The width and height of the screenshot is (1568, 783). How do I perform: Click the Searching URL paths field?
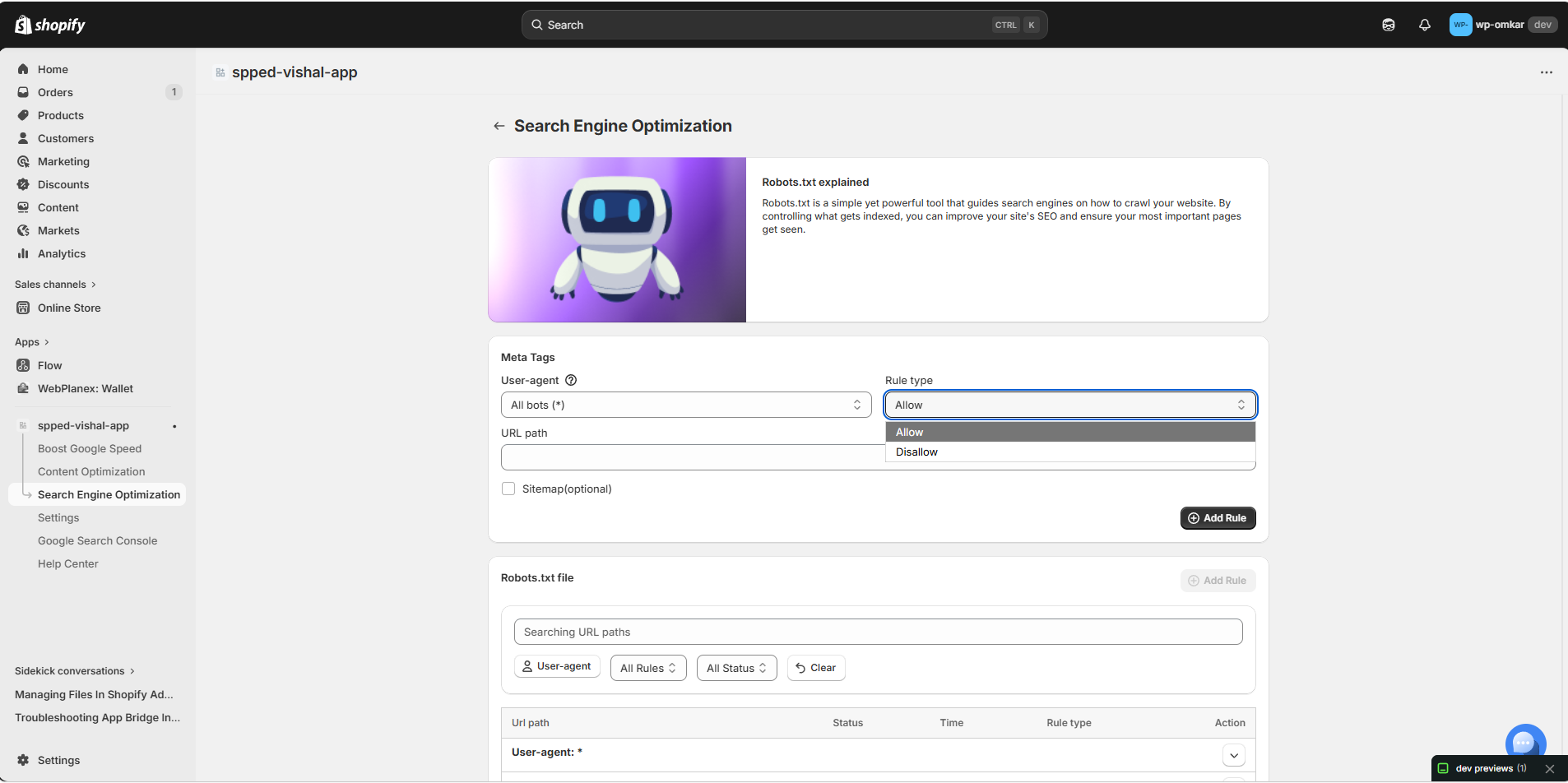(878, 632)
